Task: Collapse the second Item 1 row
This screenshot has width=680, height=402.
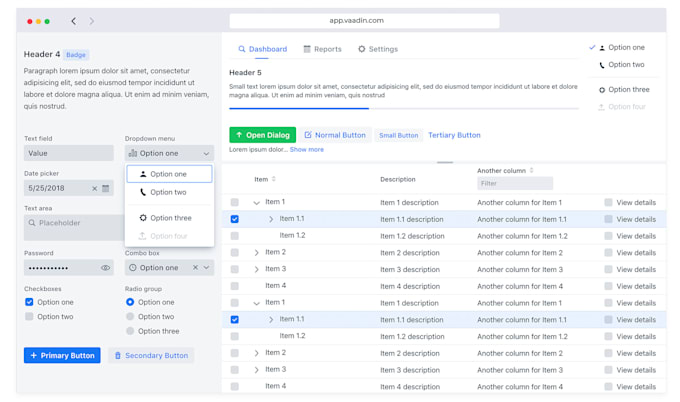Action: pyautogui.click(x=256, y=303)
